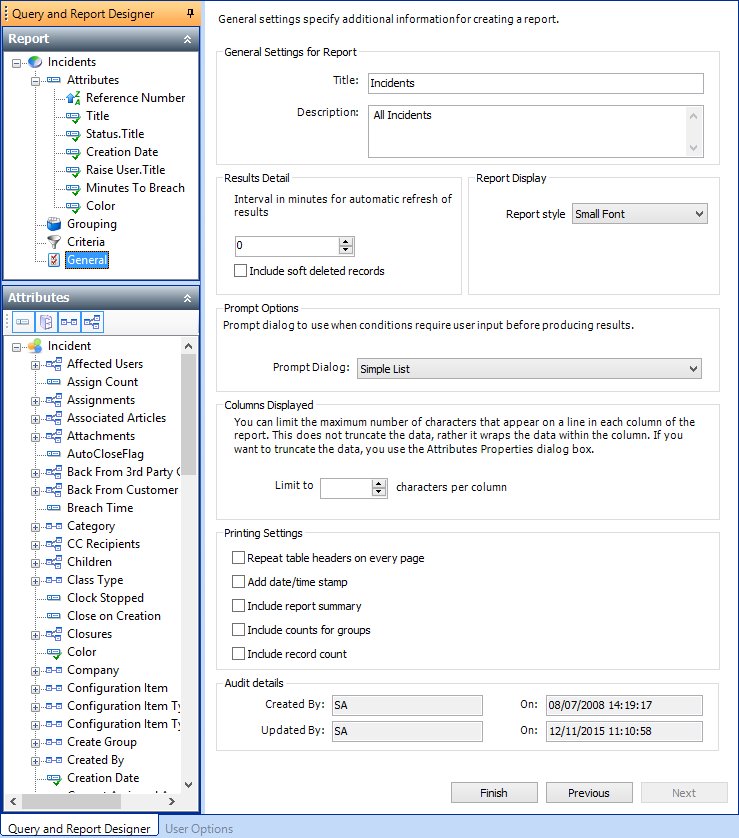Select Associated Articles in Attributes tree
Image resolution: width=739 pixels, height=838 pixels.
coord(116,418)
